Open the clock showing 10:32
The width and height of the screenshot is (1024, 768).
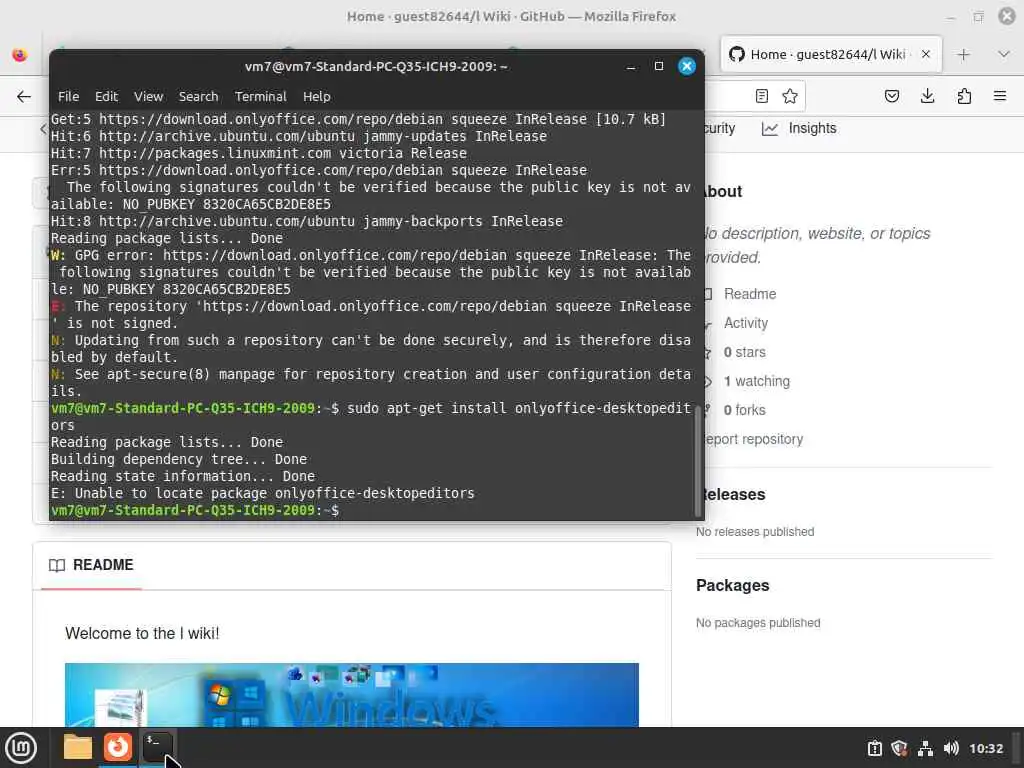point(985,748)
